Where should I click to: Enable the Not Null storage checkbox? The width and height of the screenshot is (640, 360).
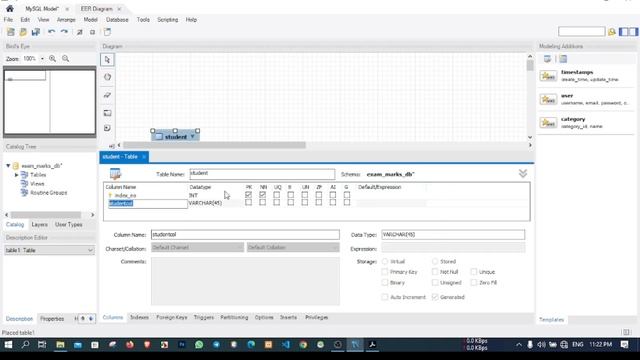[x=435, y=272]
